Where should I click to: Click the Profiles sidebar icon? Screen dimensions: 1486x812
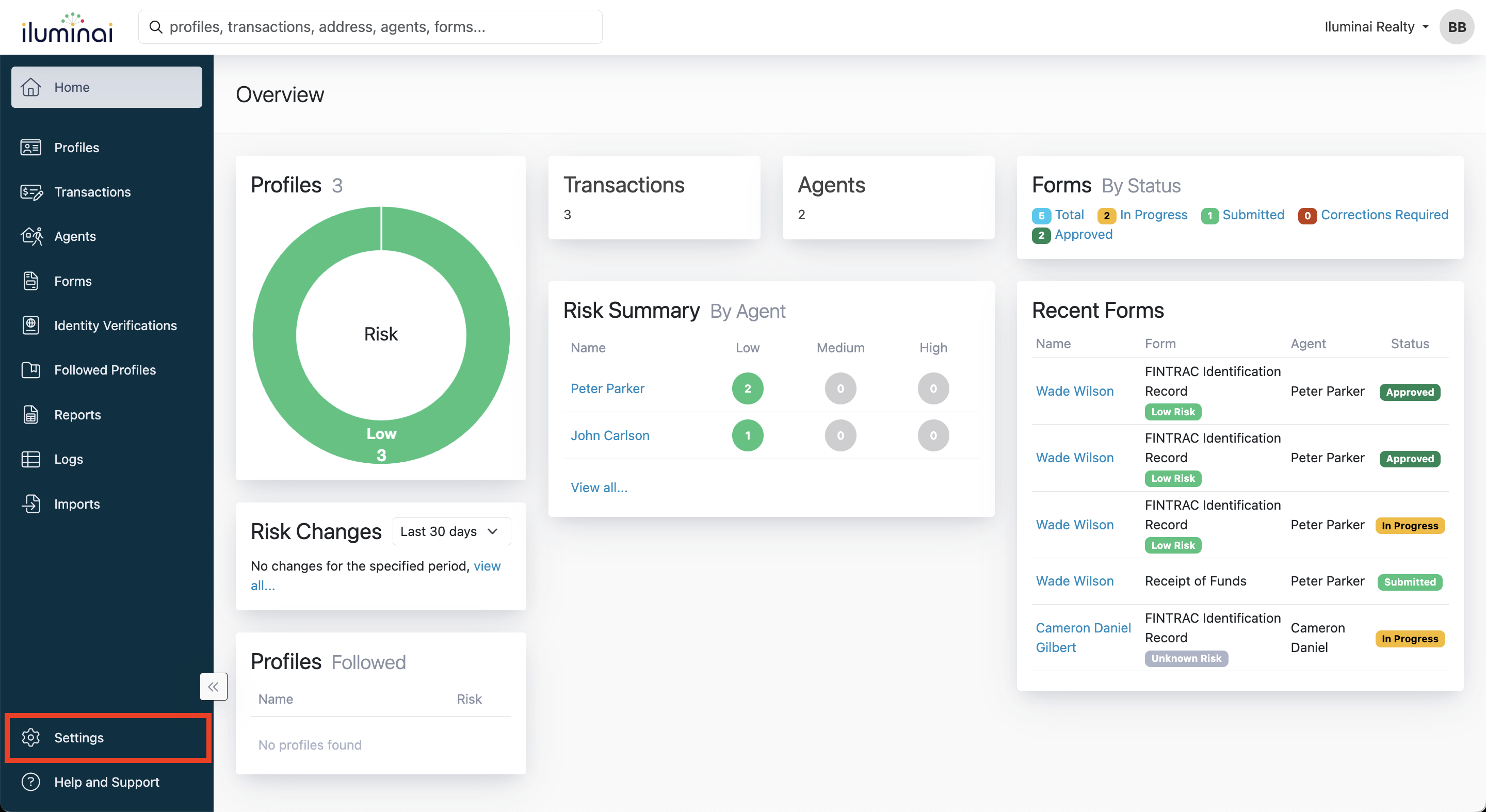(30, 148)
